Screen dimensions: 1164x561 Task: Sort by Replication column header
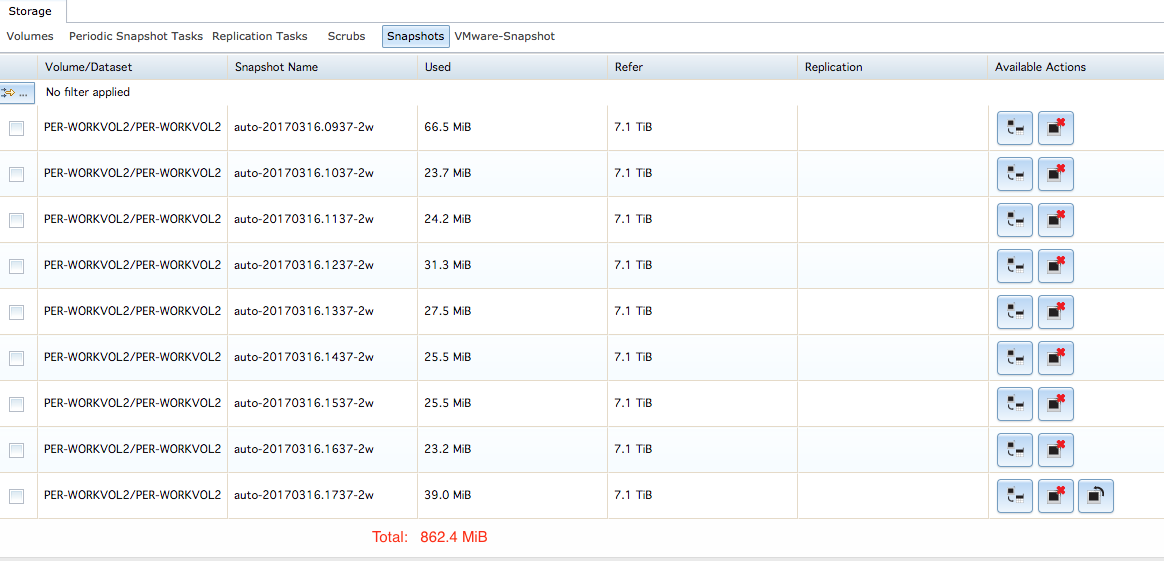892,67
